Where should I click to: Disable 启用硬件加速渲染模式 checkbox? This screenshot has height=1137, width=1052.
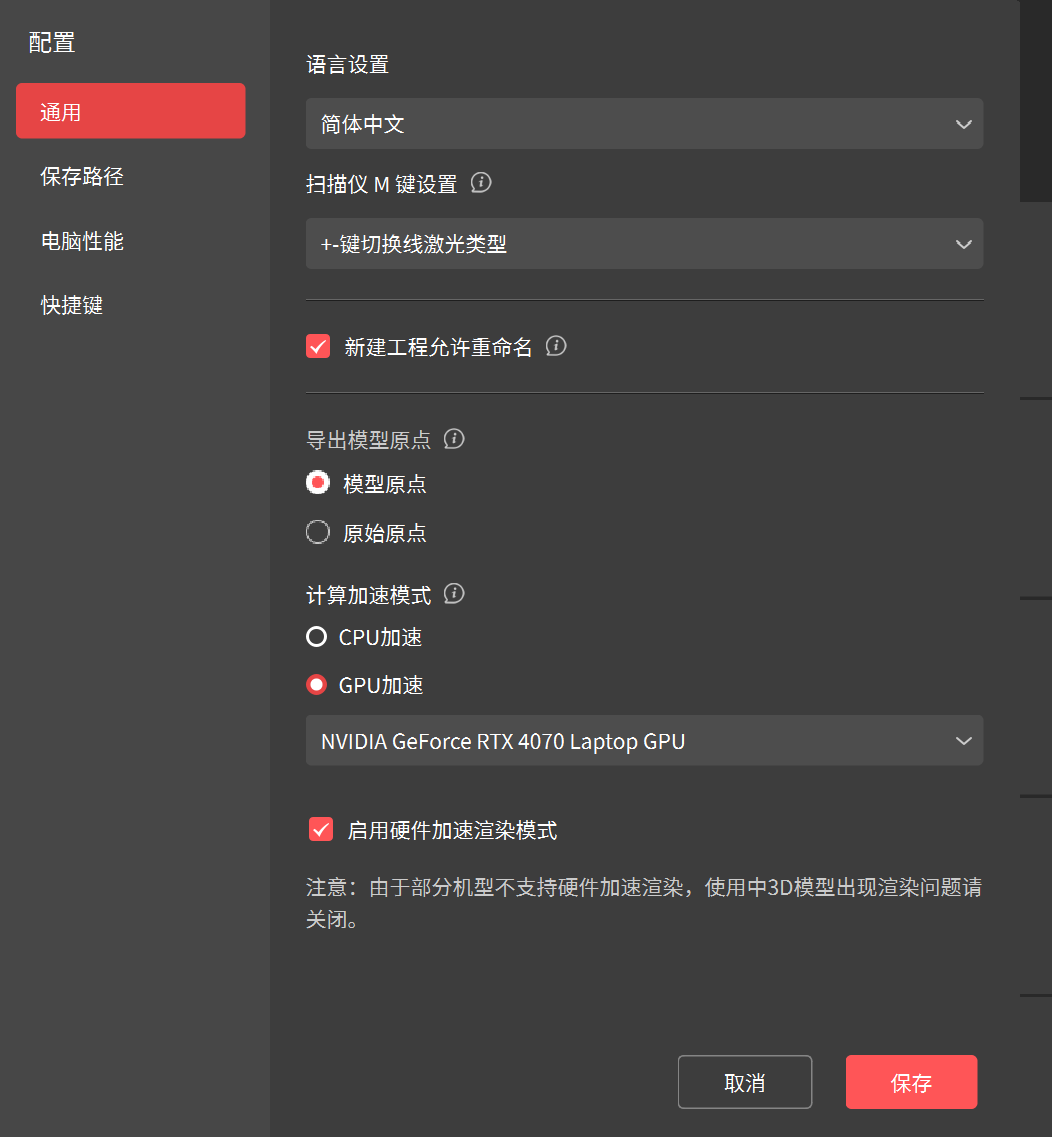(x=321, y=829)
